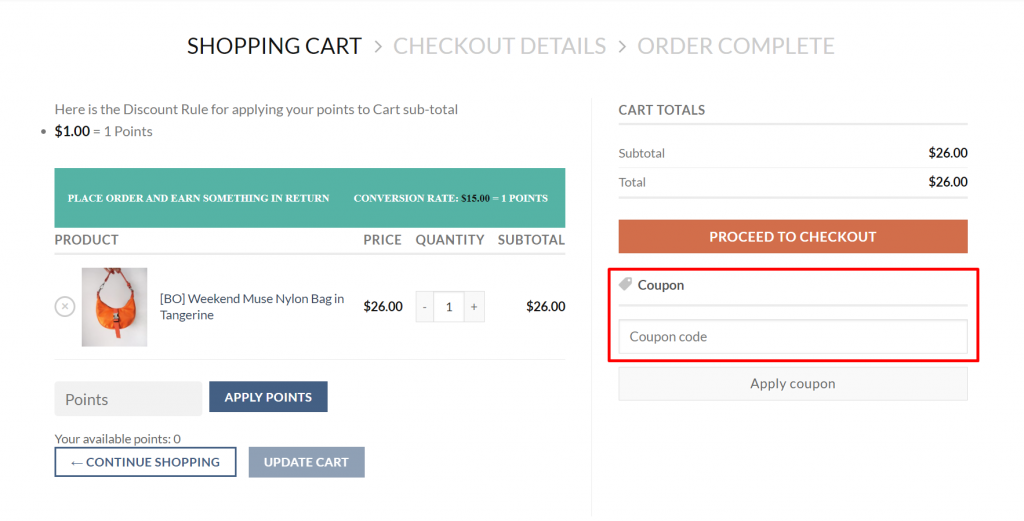The image size is (1024, 521).
Task: Select the Shopping Cart breadcrumb step
Action: 274,46
